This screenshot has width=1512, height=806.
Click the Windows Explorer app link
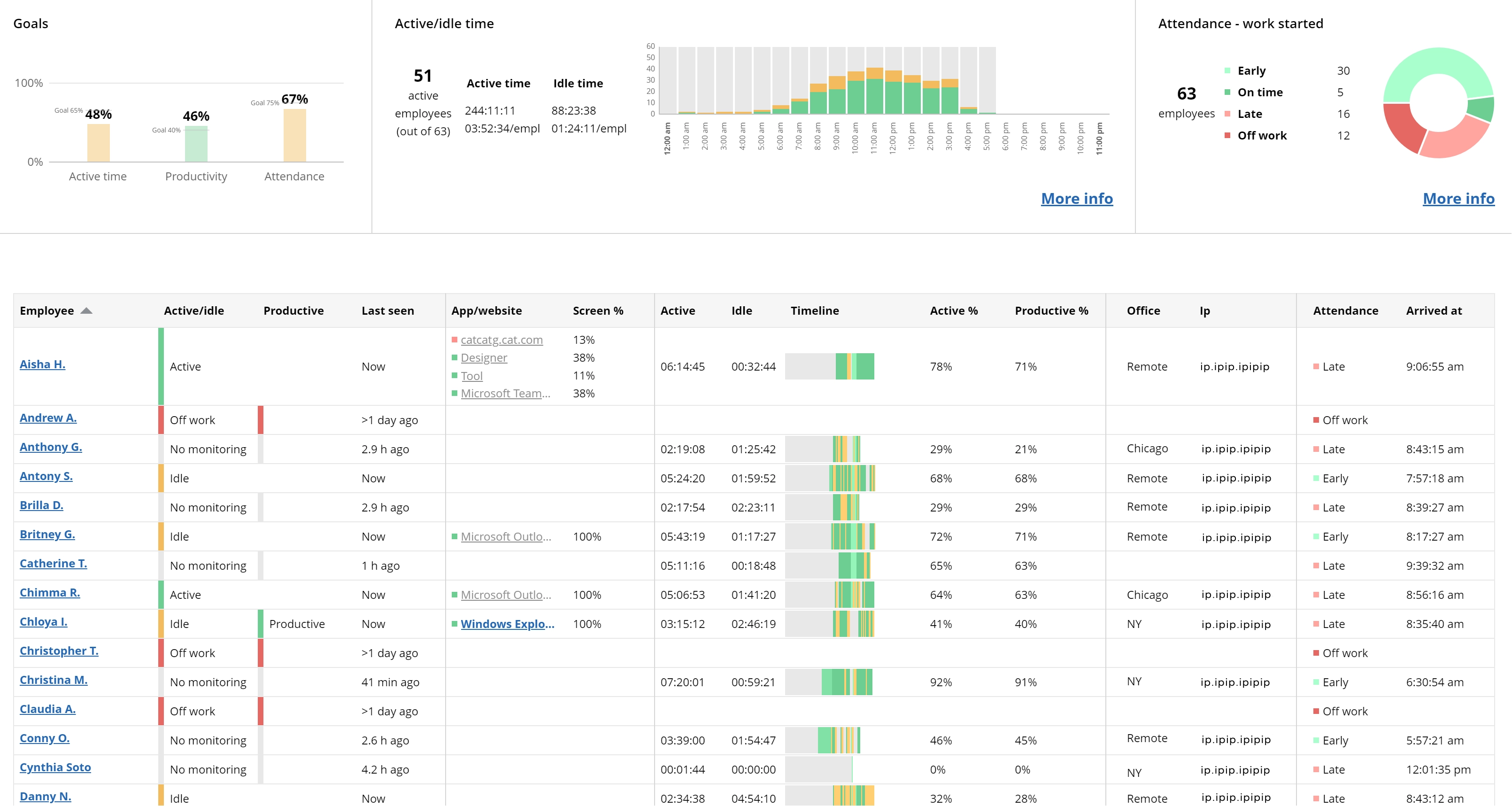point(507,624)
